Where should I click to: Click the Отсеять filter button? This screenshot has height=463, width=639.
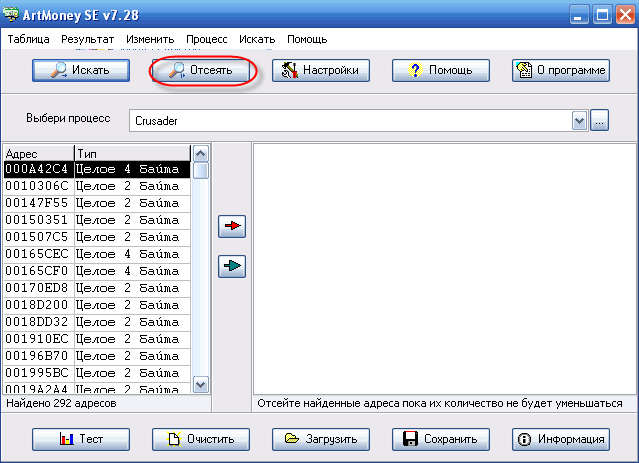(201, 71)
